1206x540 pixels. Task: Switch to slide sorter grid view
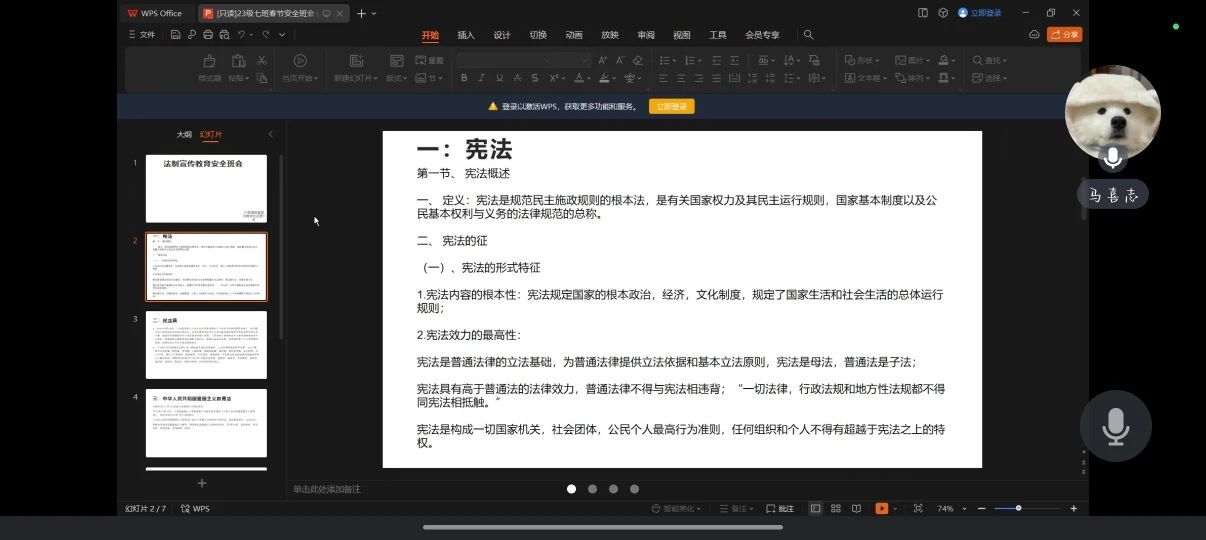point(836,508)
